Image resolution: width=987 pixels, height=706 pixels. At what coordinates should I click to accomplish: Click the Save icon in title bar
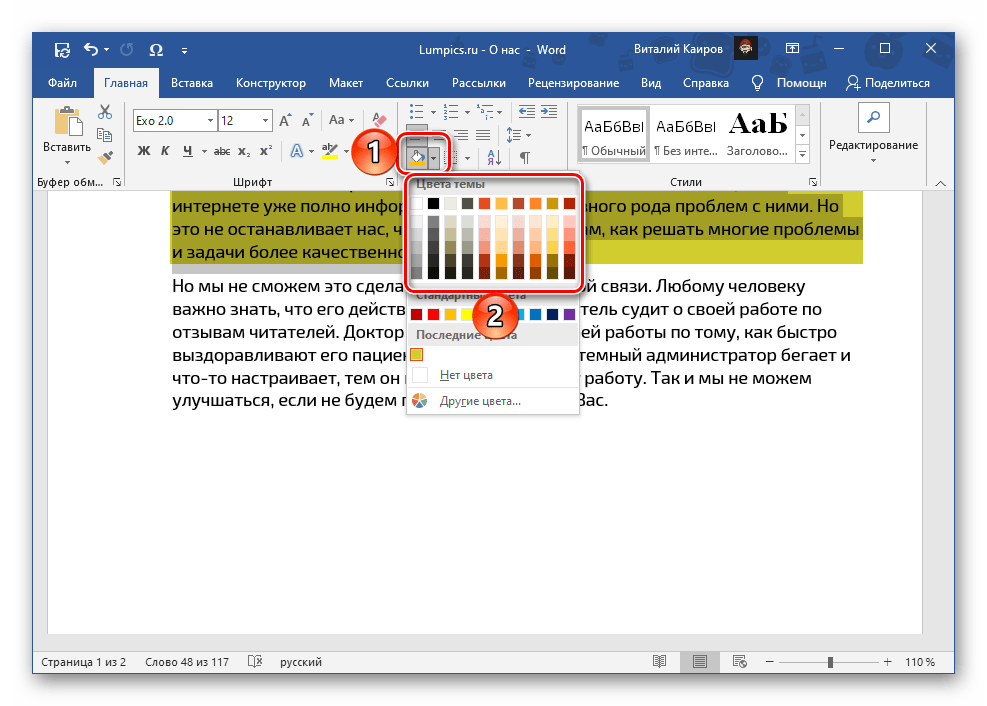tap(62, 49)
